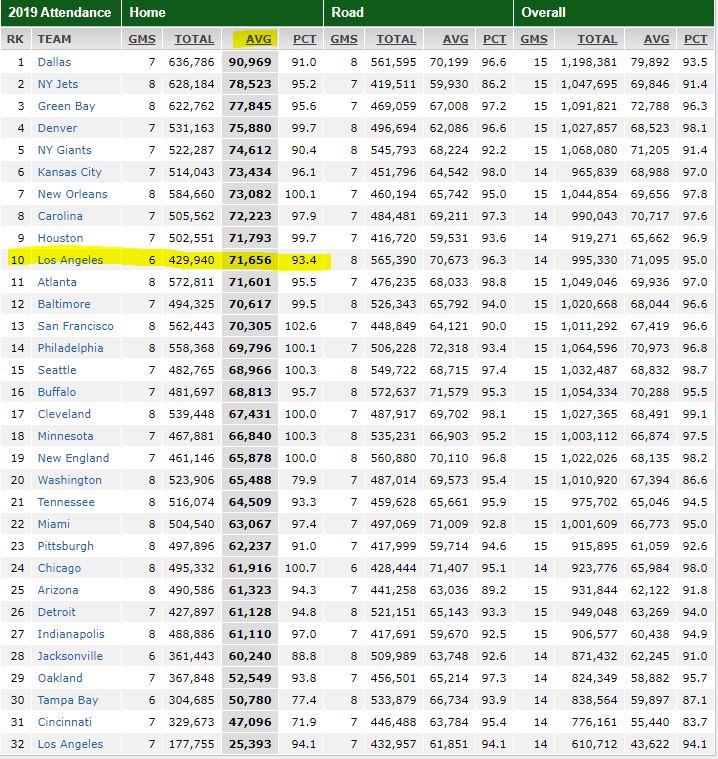Open the Green Bay team link
This screenshot has height=759, width=718.
pos(66,106)
